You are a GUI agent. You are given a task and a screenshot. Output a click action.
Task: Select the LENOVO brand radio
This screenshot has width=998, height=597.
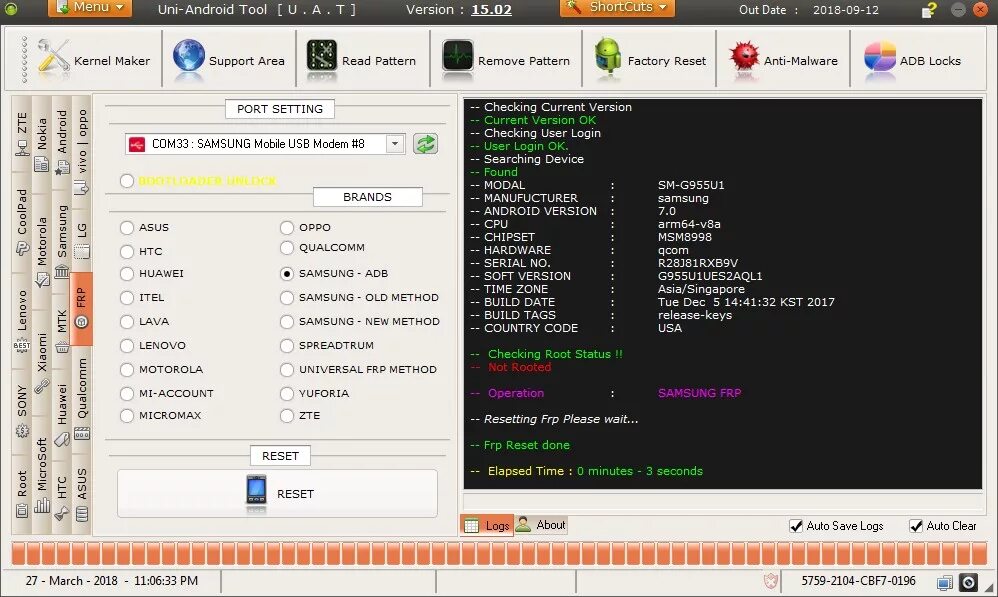(x=127, y=346)
